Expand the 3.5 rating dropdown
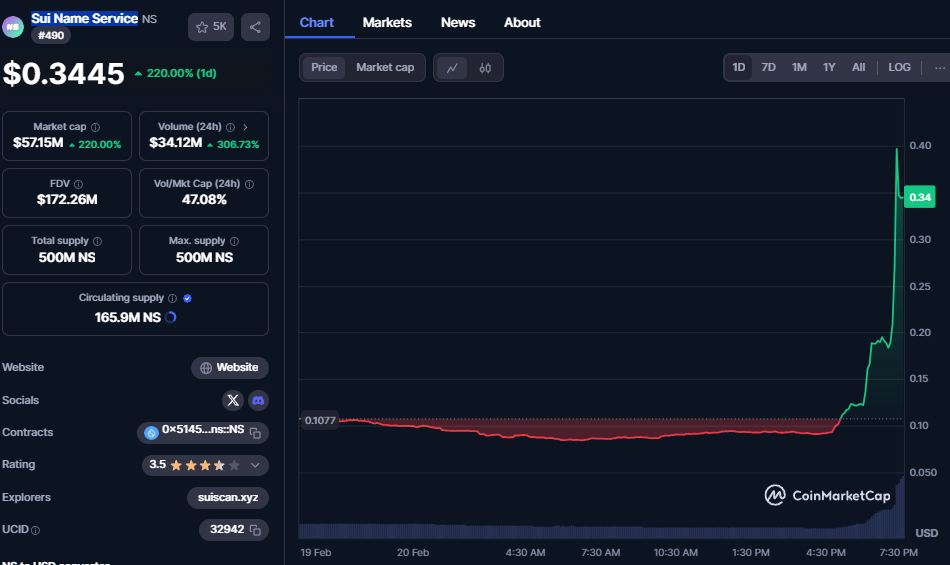The width and height of the screenshot is (950, 565). pos(256,465)
